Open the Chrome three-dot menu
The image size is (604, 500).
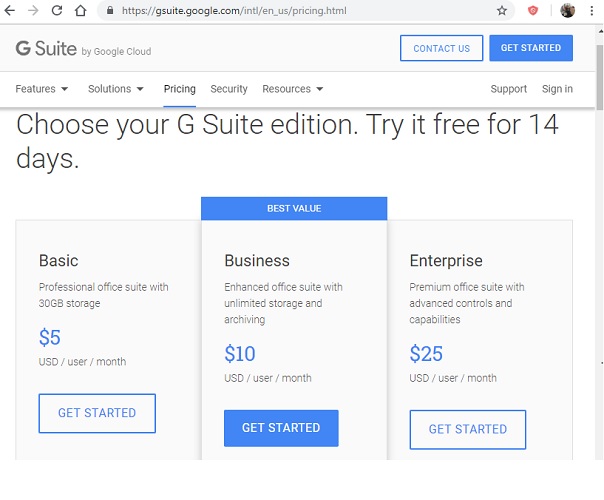[x=592, y=10]
